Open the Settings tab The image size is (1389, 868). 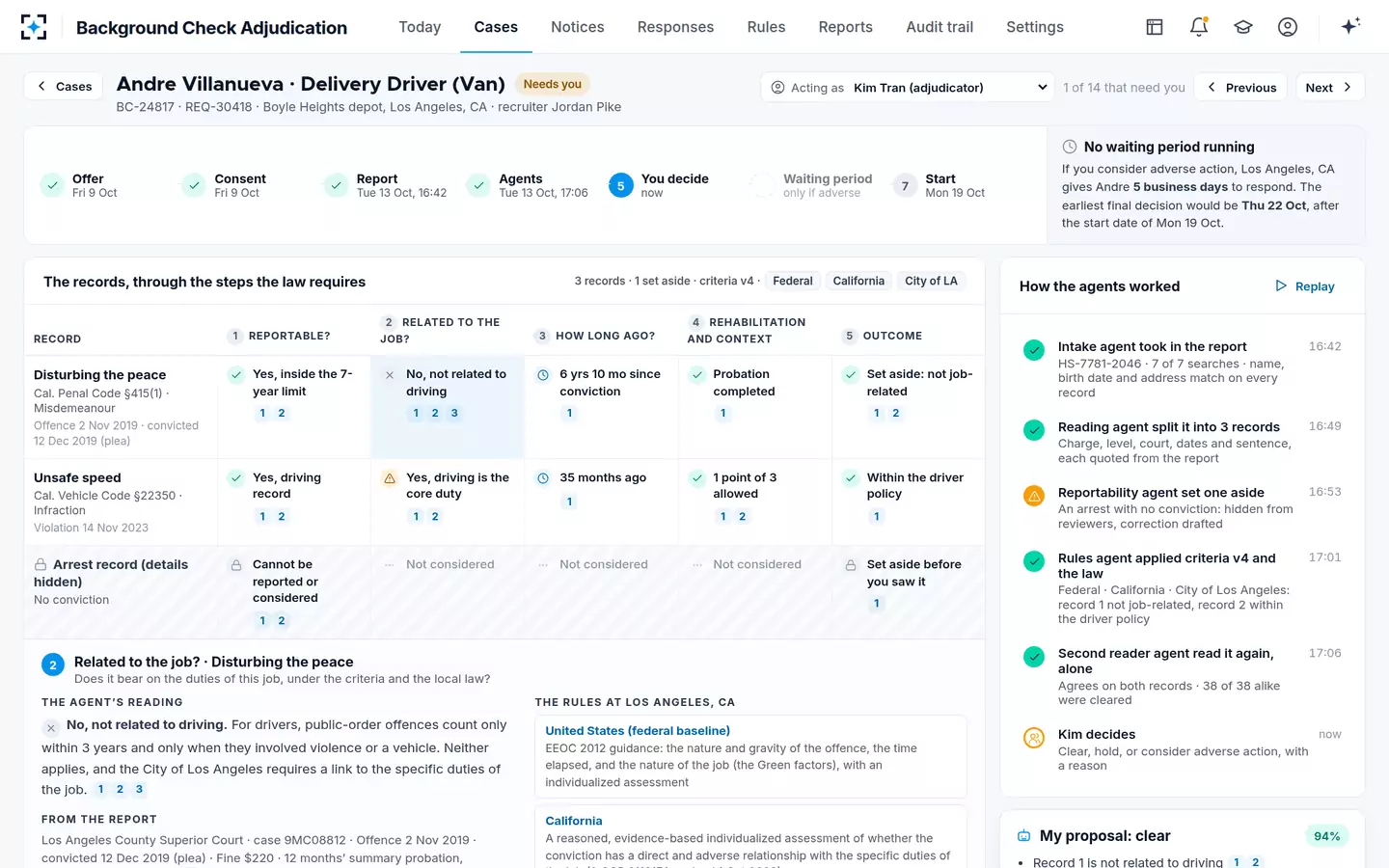pyautogui.click(x=1035, y=27)
